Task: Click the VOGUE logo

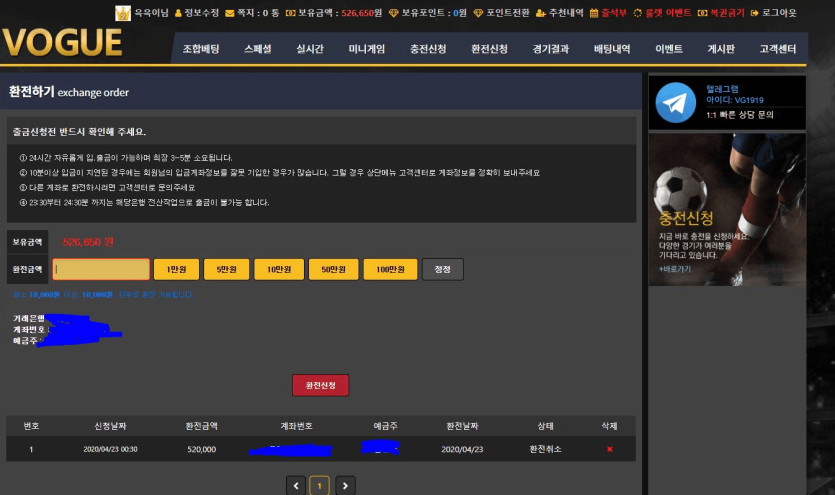Action: [62, 43]
